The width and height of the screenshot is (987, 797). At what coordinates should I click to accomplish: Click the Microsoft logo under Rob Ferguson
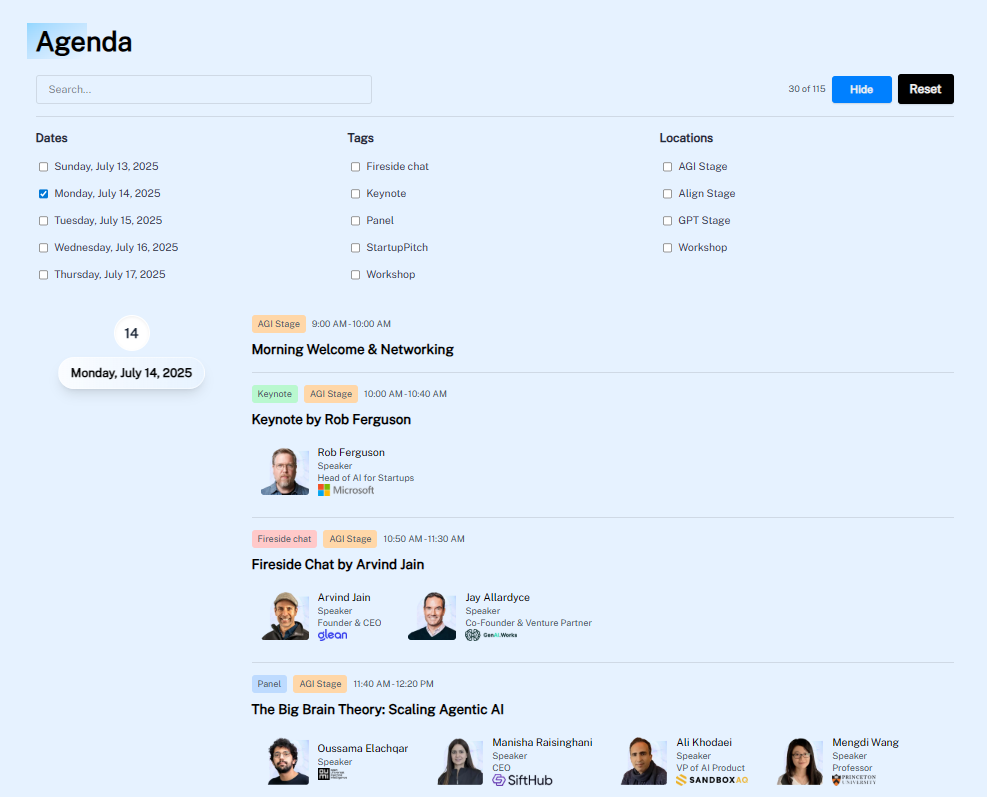point(346,490)
